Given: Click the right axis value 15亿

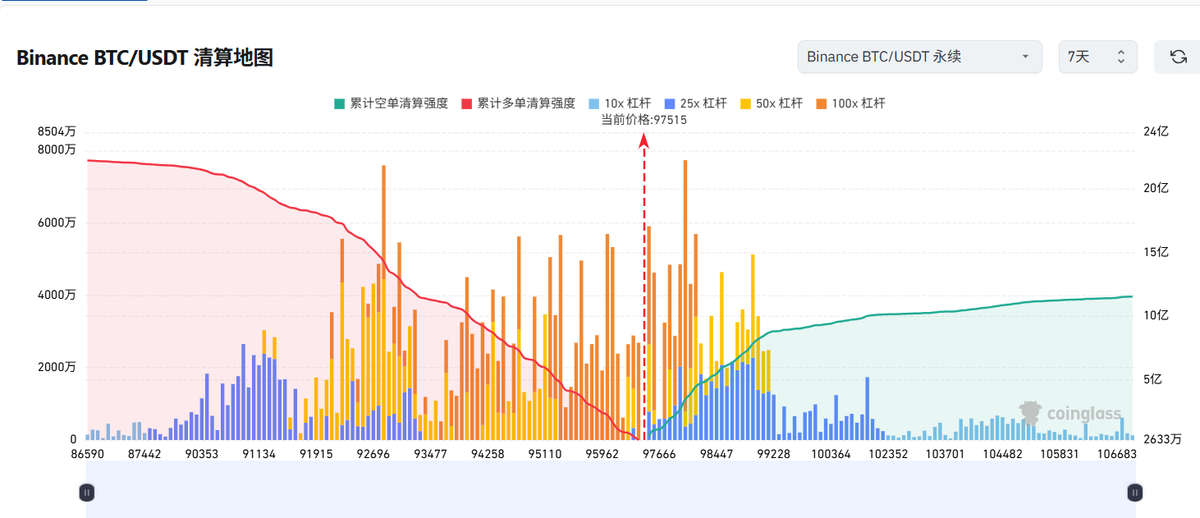Looking at the screenshot, I should click(1155, 252).
